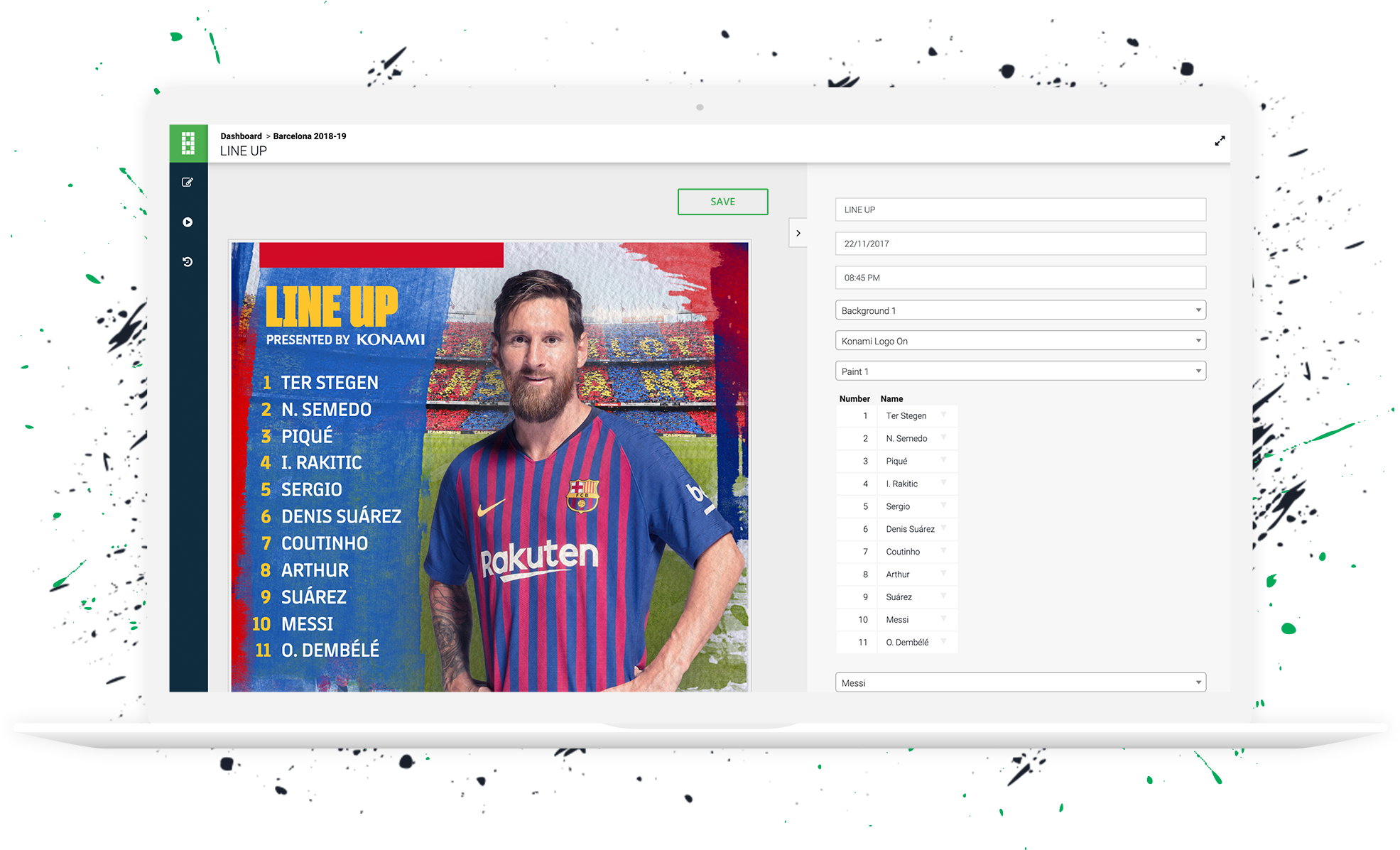Click number cell 4 in the table
1400x850 pixels.
point(857,484)
